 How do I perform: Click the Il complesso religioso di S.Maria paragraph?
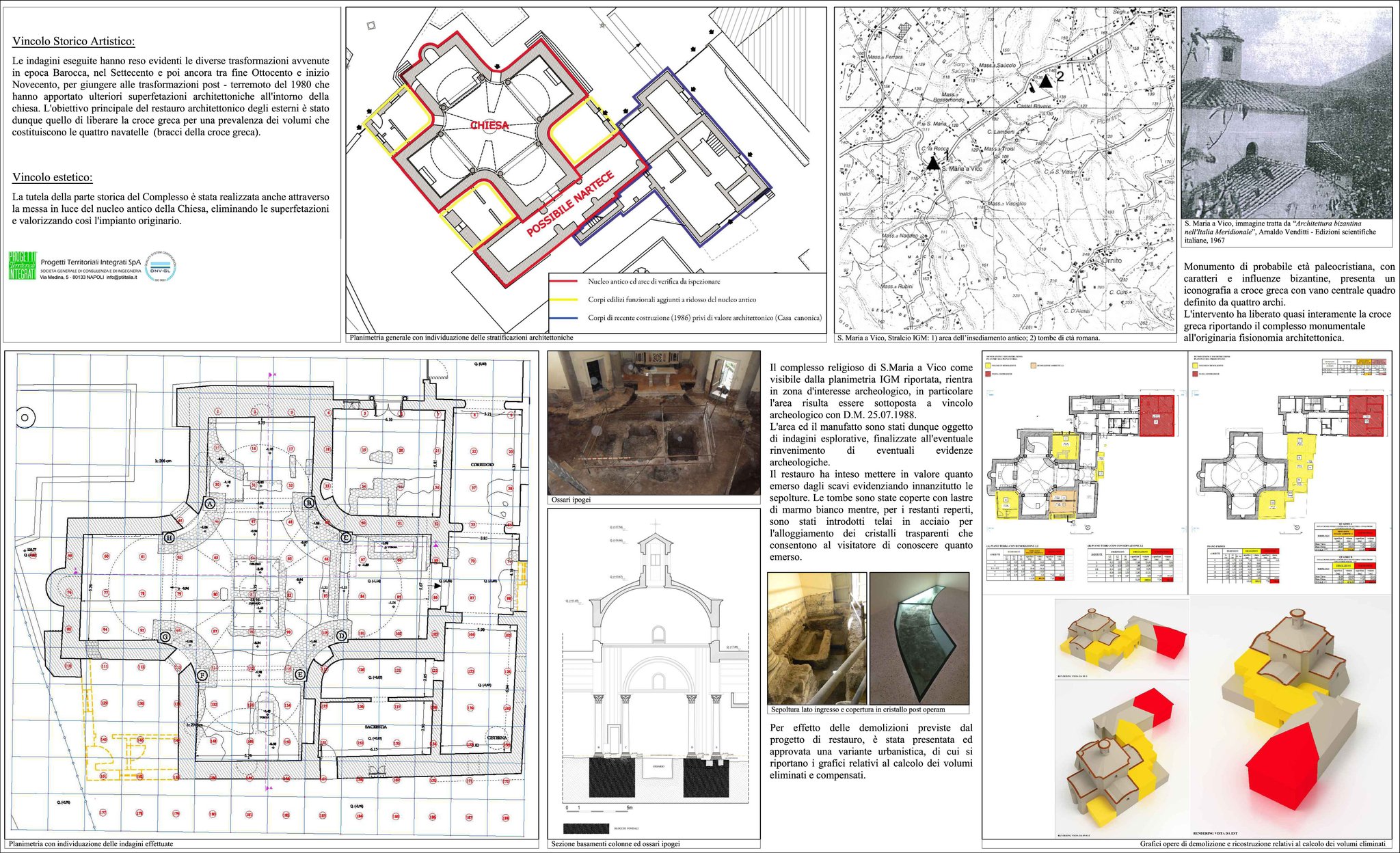tap(871, 462)
